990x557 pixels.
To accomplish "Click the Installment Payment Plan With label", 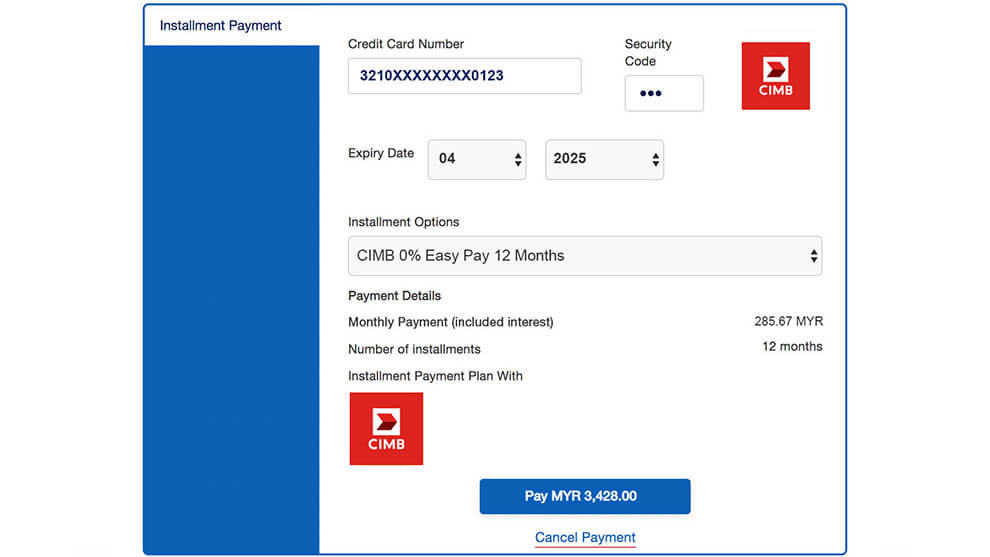I will pos(435,376).
